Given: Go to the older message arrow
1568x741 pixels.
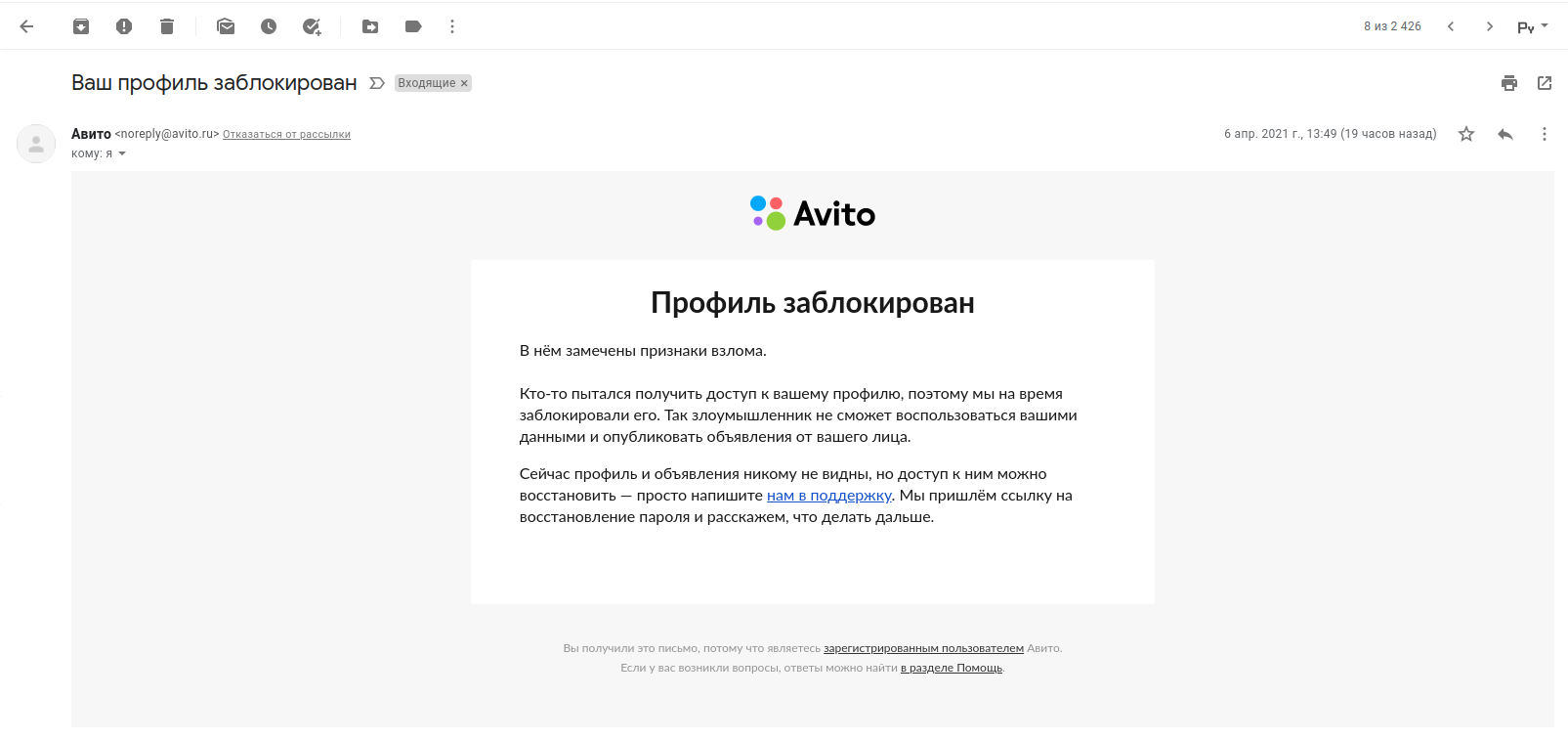Looking at the screenshot, I should click(x=1490, y=26).
